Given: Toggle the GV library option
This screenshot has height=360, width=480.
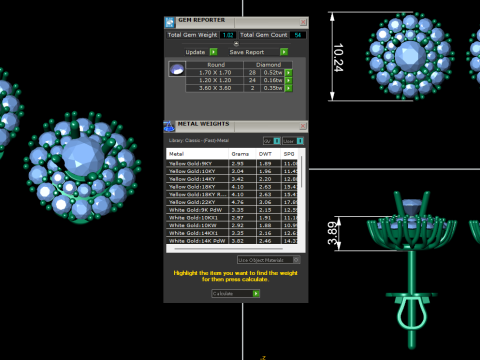Looking at the screenshot, I should point(272,141).
